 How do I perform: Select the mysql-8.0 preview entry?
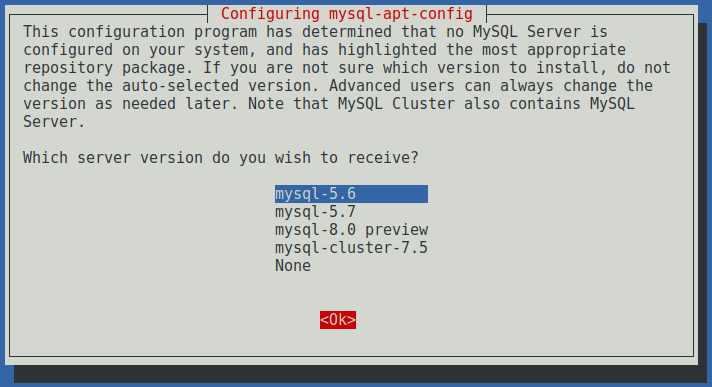point(351,230)
